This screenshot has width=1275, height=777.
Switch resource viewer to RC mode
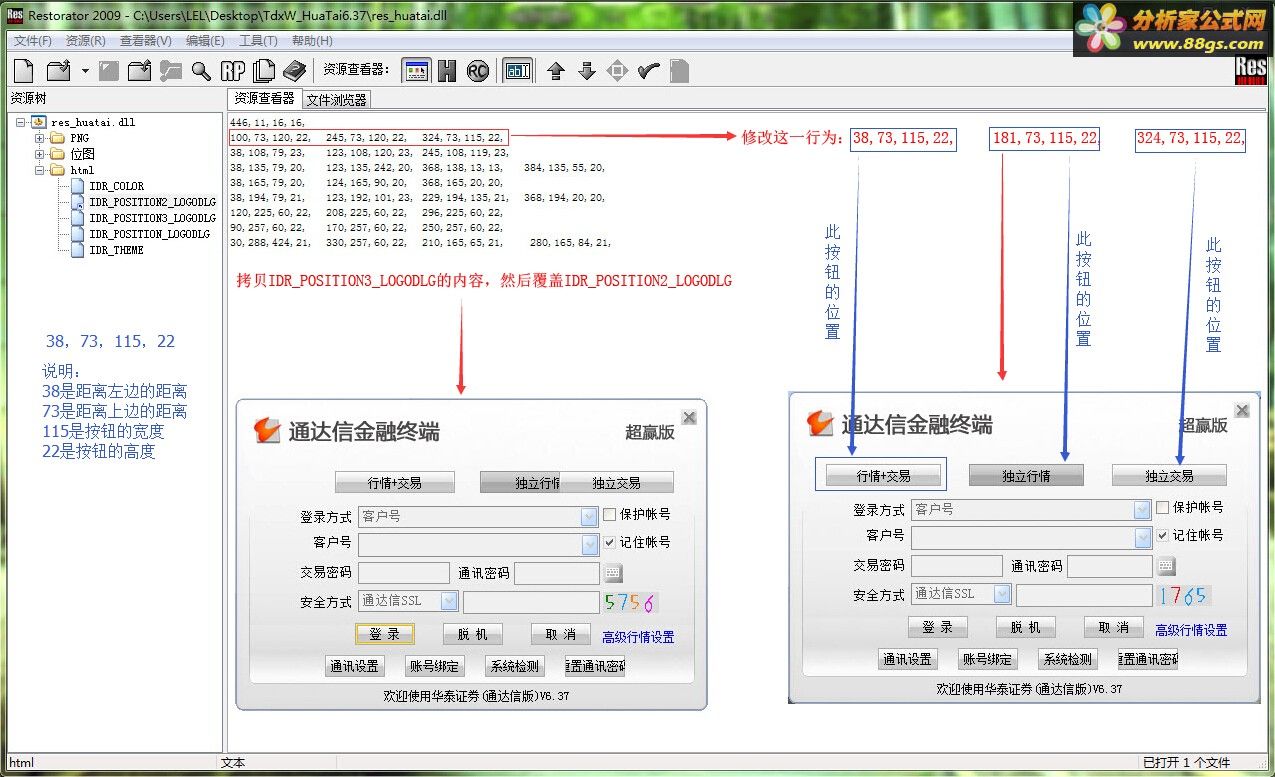pyautogui.click(x=478, y=71)
